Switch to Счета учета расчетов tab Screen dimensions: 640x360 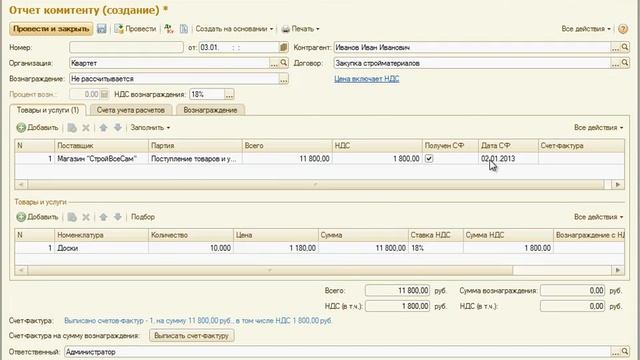pos(131,110)
